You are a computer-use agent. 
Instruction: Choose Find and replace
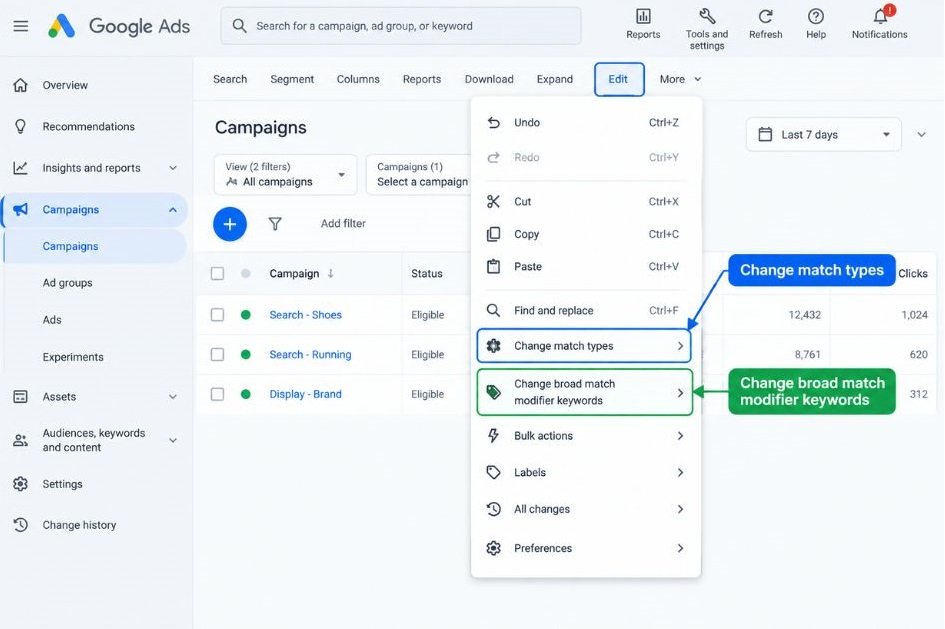pos(585,310)
